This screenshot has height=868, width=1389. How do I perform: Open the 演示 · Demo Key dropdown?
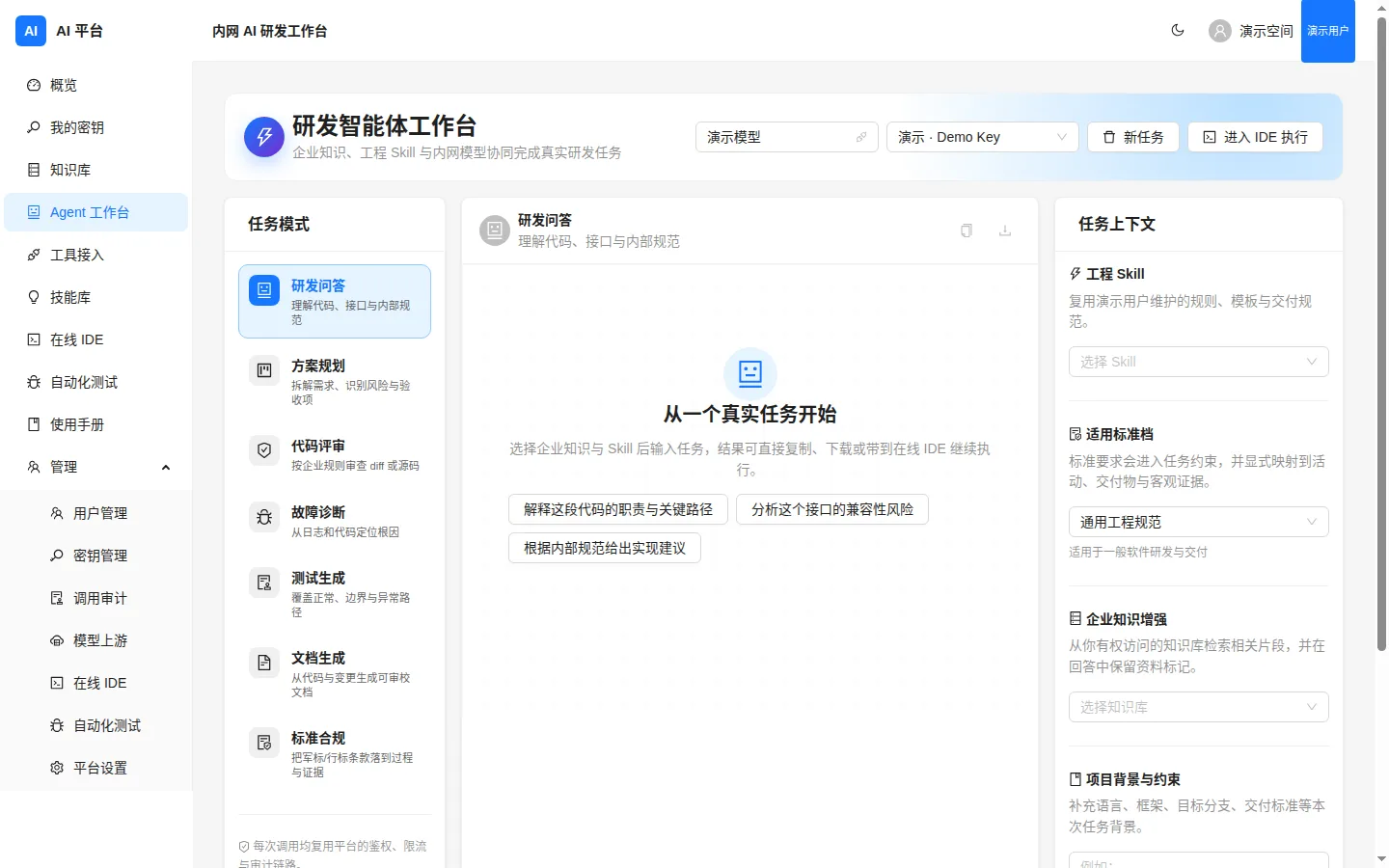coord(982,137)
